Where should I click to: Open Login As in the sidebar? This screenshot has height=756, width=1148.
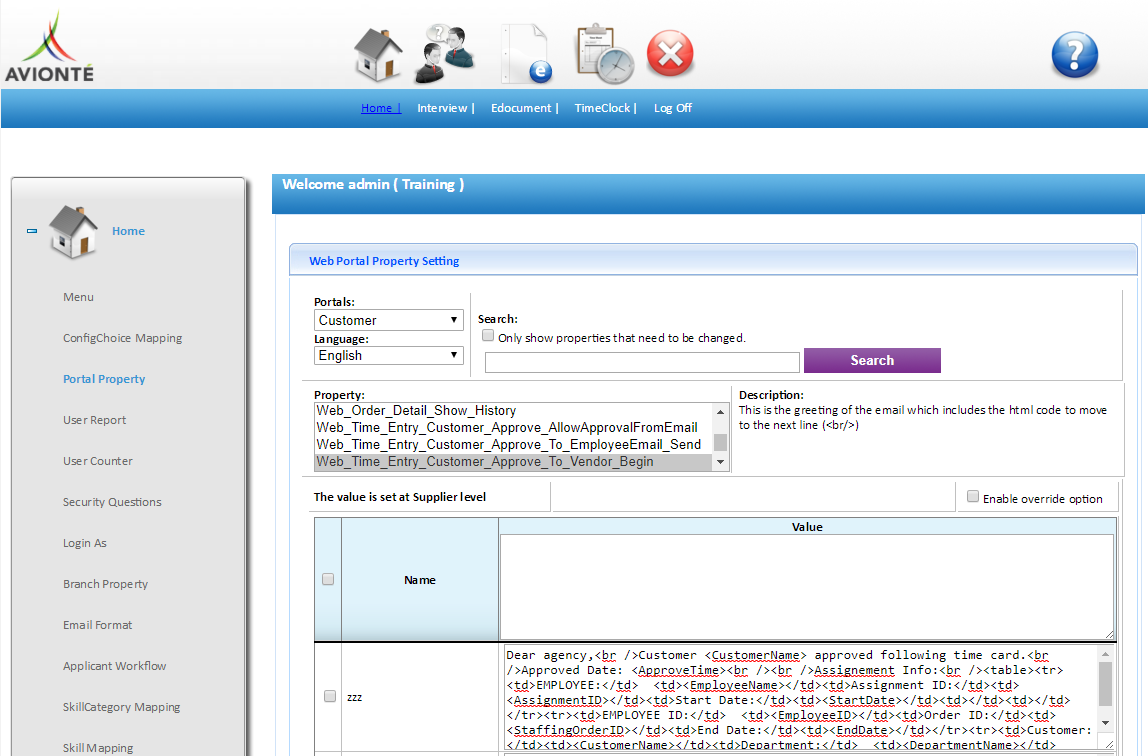(x=85, y=543)
